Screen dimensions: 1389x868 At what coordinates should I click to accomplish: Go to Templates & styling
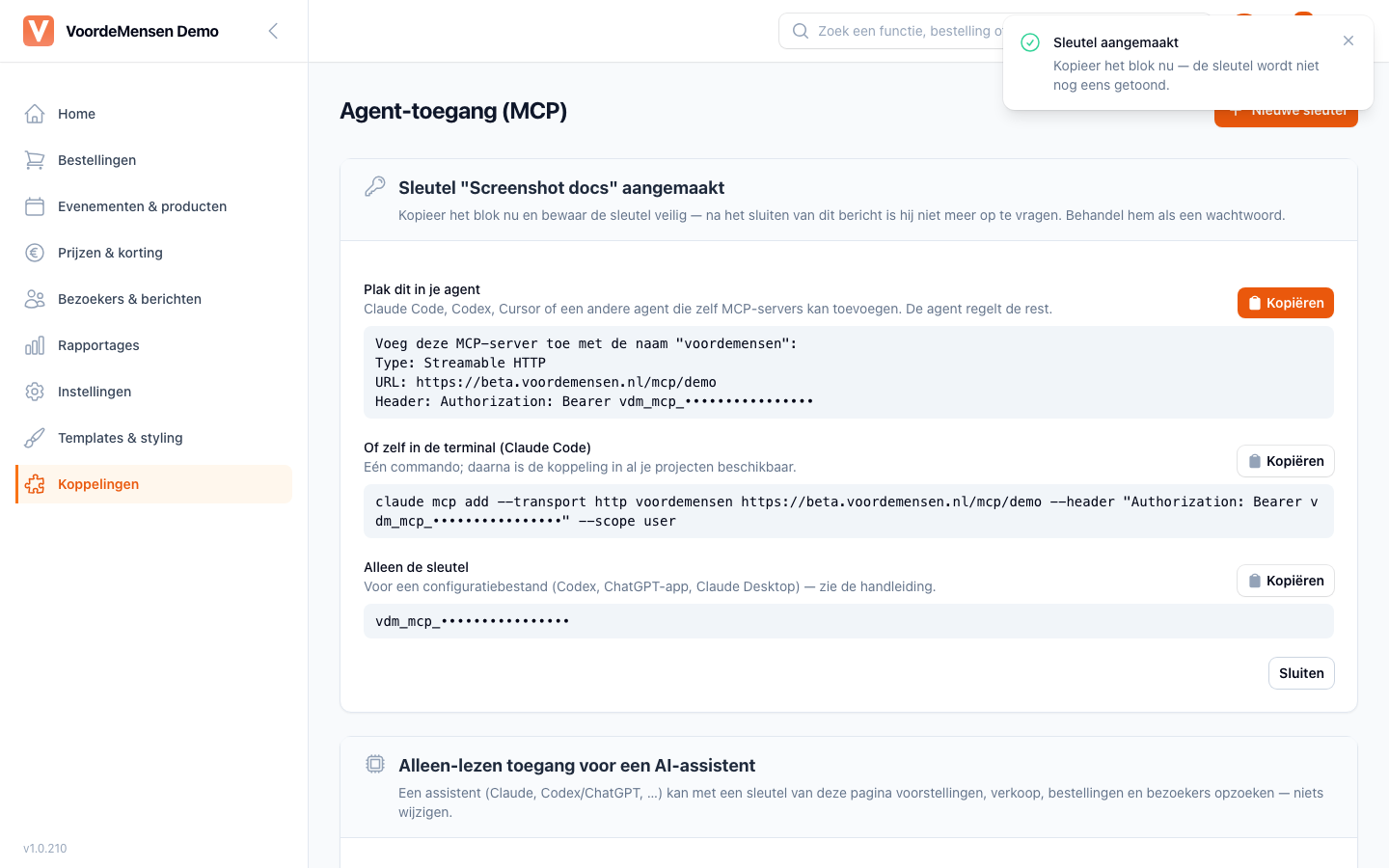154,438
